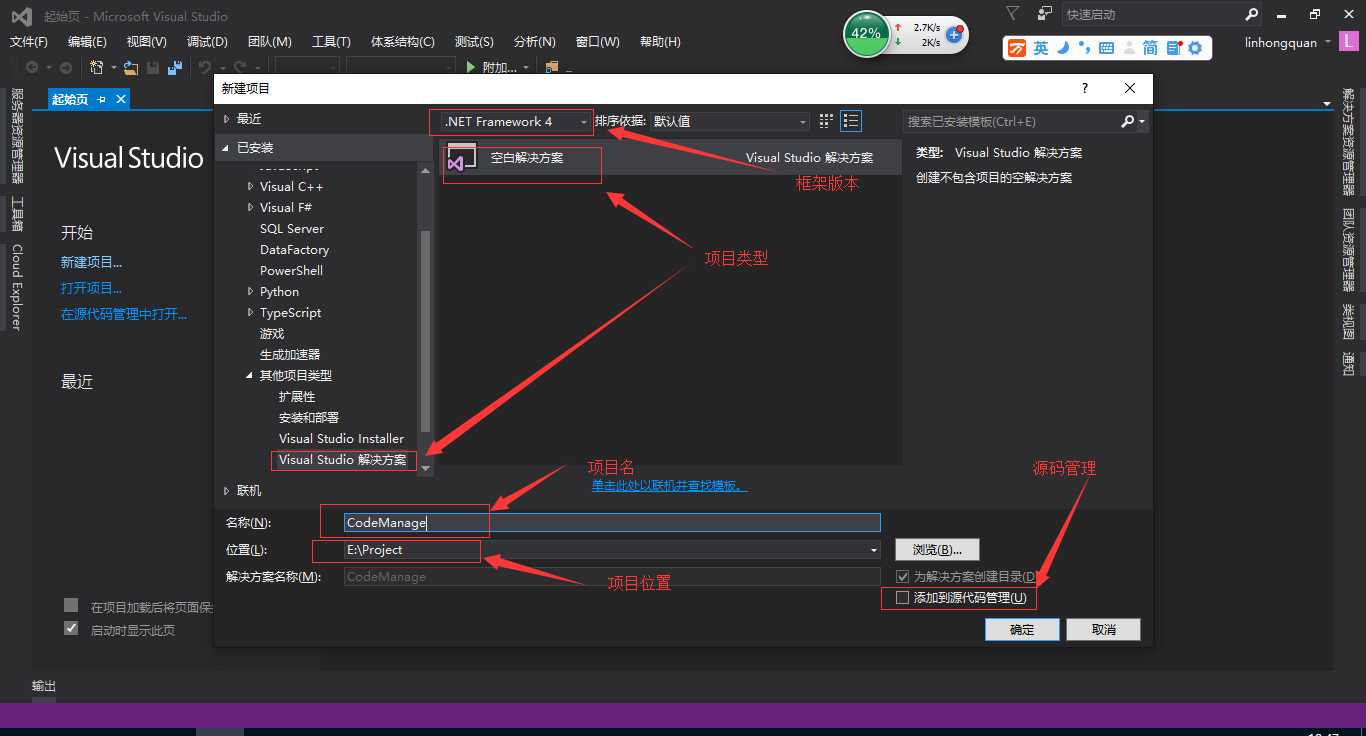The width and height of the screenshot is (1366, 736).
Task: Click the purple L account avatar
Action: [1348, 42]
